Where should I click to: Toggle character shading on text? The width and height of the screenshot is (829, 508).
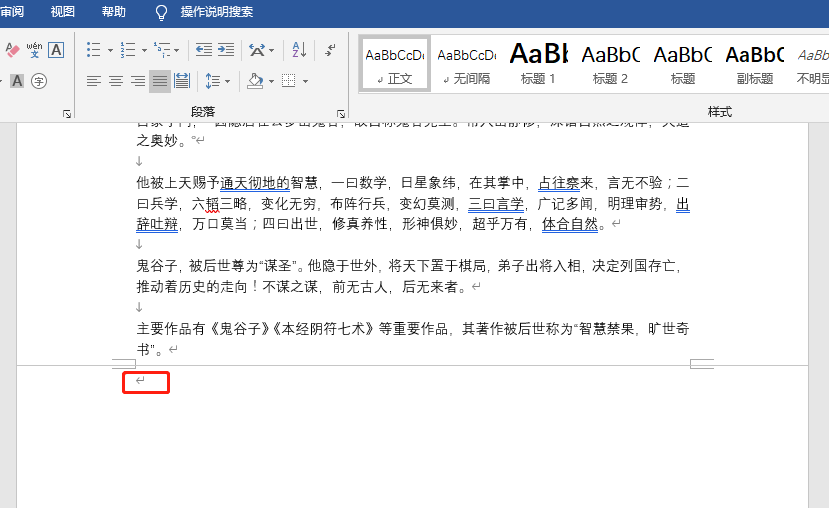(x=17, y=81)
